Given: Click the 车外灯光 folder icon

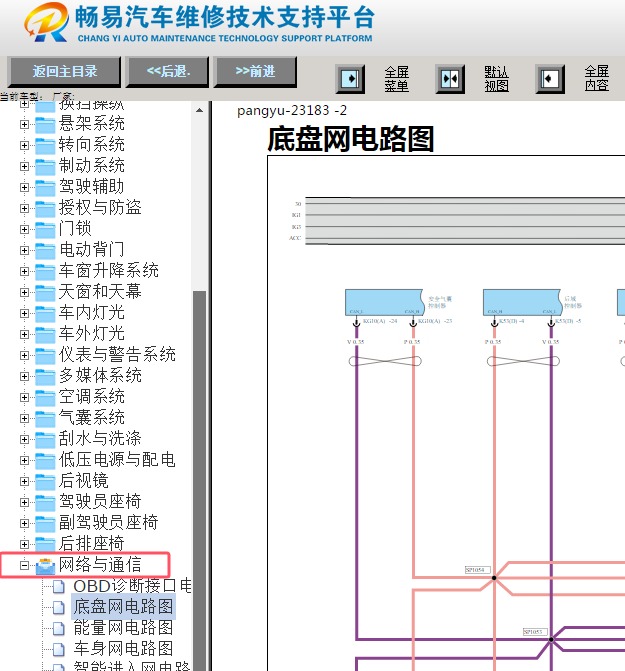Looking at the screenshot, I should (x=45, y=334).
